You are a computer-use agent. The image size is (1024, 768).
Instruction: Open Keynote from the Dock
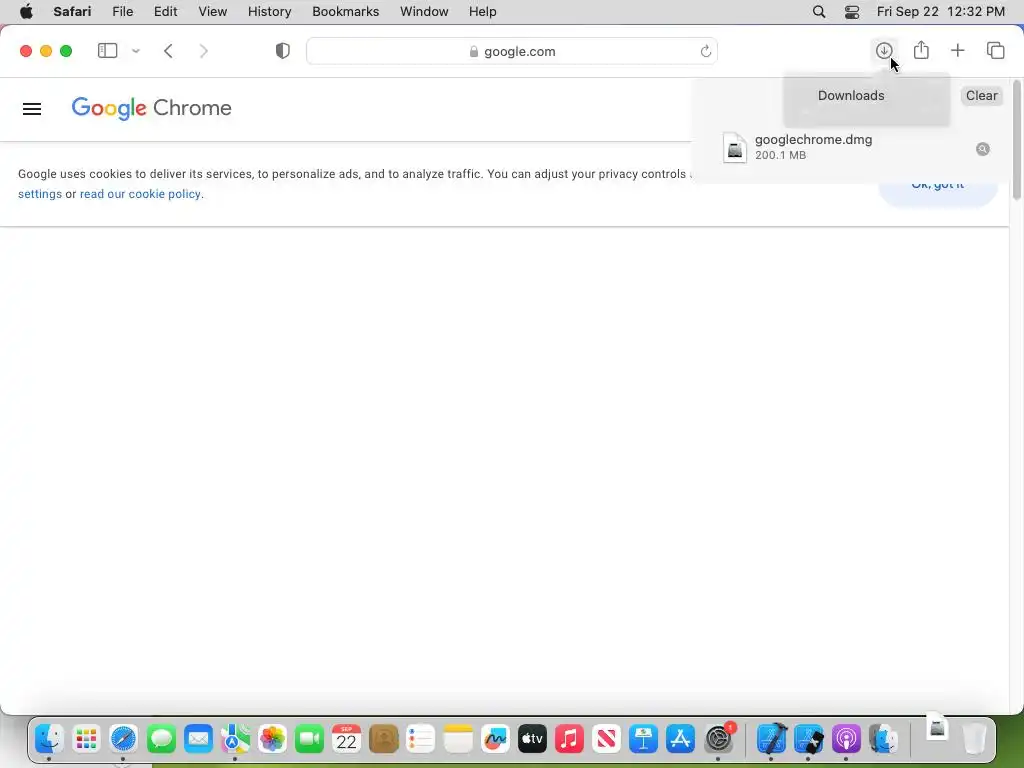point(643,739)
